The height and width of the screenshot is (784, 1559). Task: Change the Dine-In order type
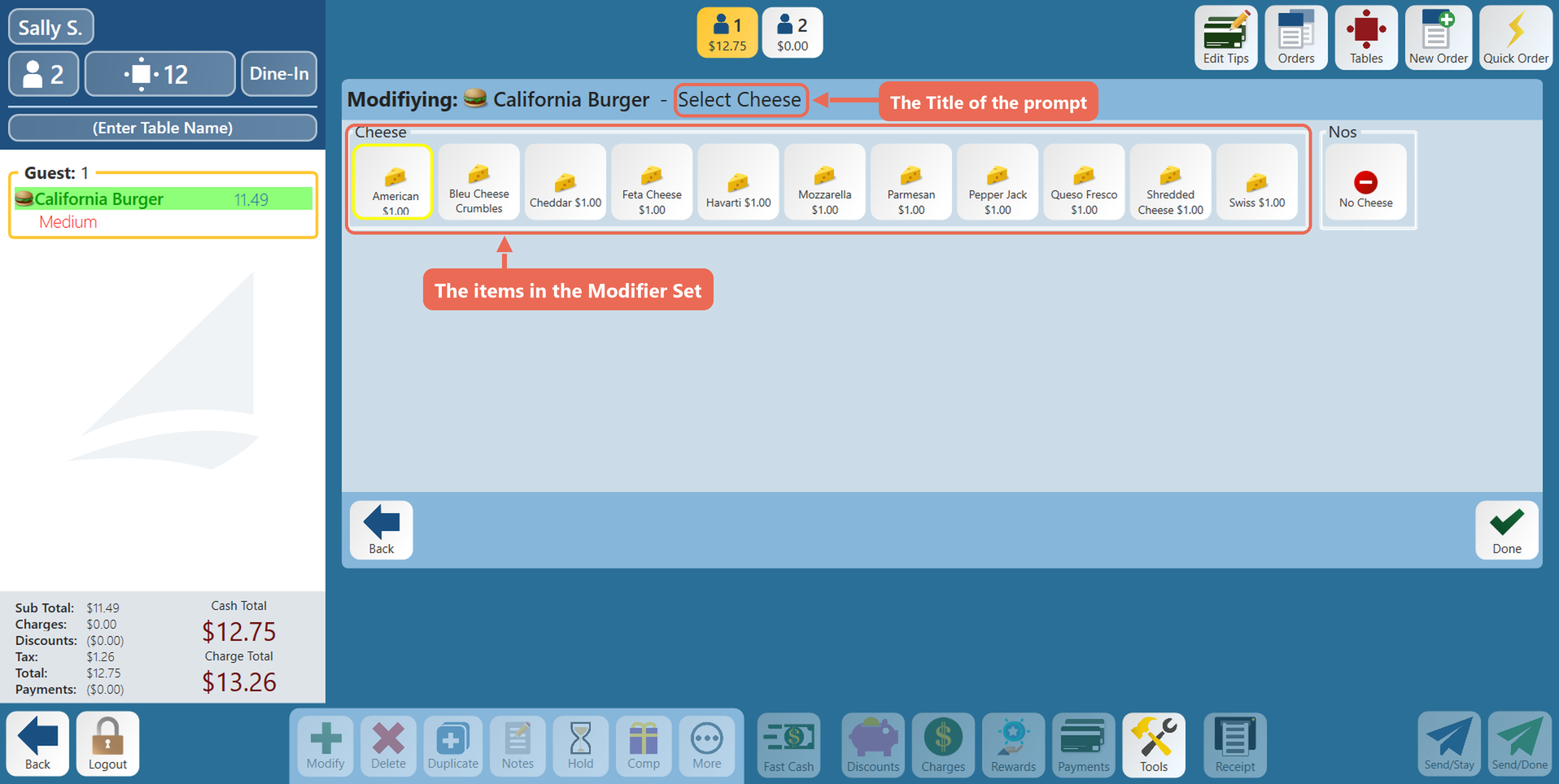tap(279, 74)
